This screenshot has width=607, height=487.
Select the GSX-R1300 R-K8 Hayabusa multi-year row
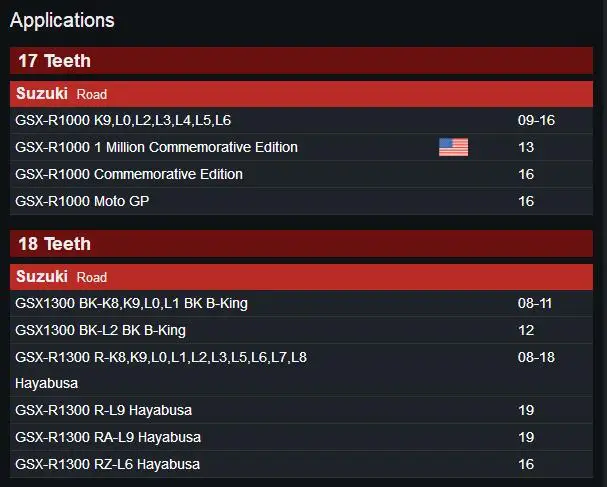pyautogui.click(x=301, y=370)
